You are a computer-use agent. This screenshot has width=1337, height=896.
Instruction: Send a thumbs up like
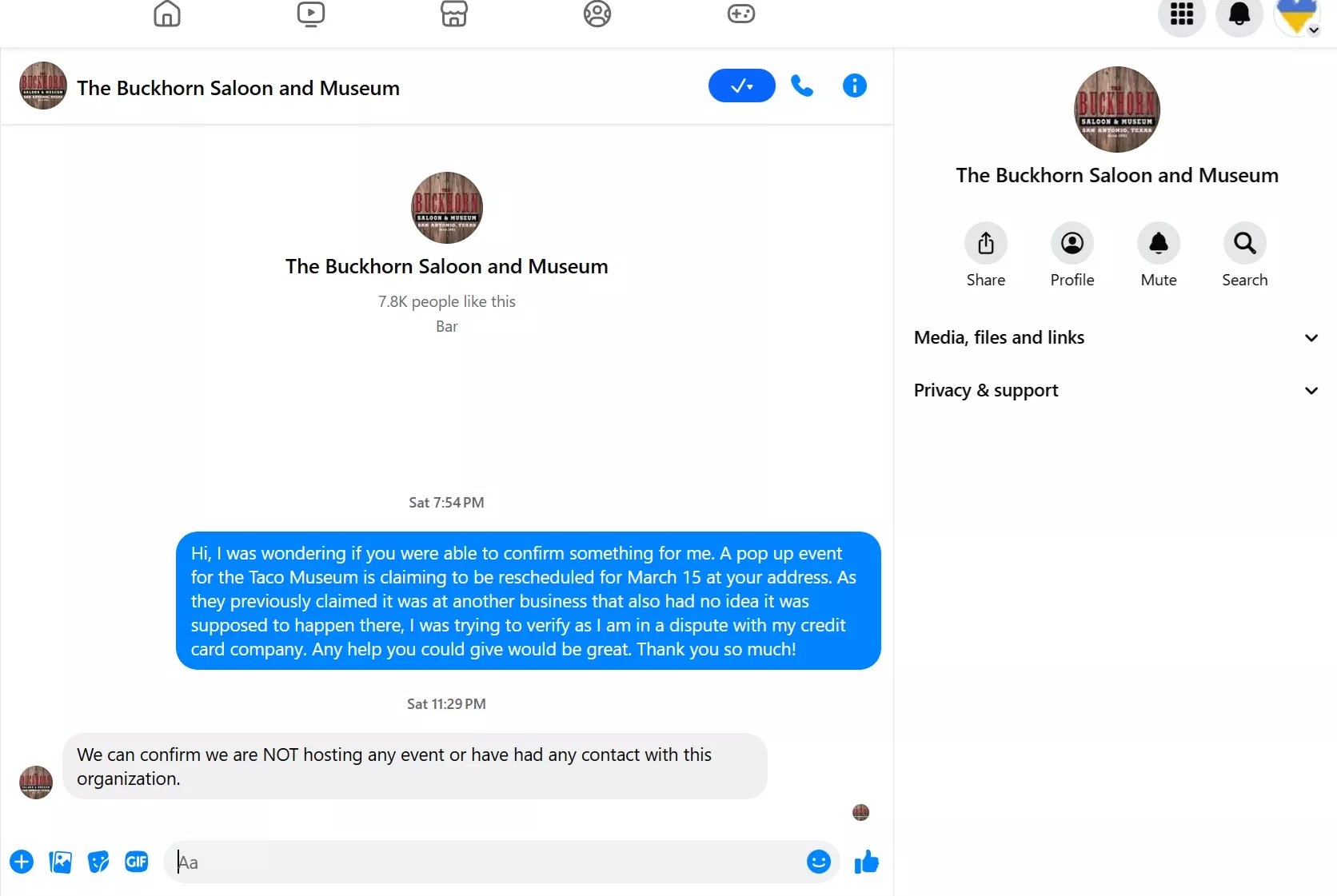click(x=866, y=862)
